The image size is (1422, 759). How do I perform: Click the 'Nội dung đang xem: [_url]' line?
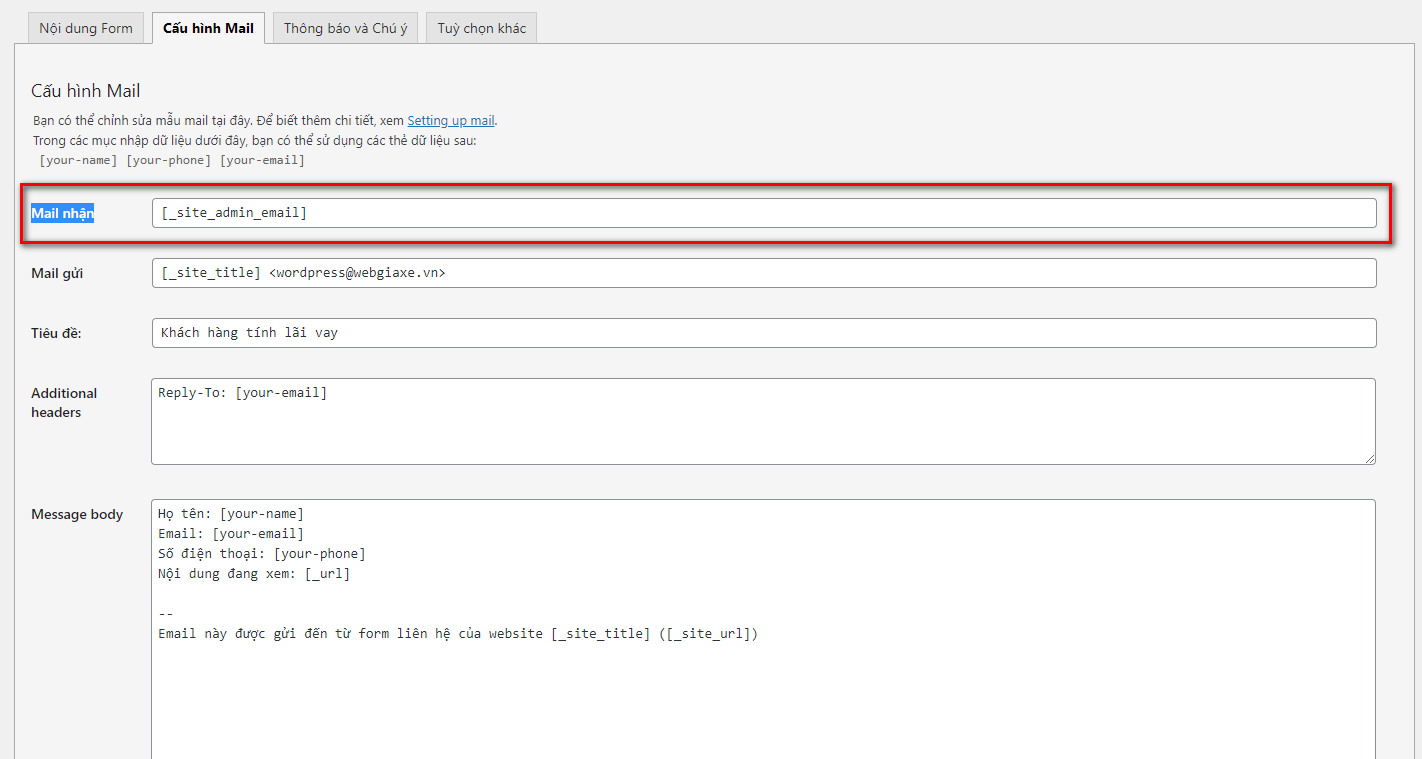pyautogui.click(x=254, y=574)
